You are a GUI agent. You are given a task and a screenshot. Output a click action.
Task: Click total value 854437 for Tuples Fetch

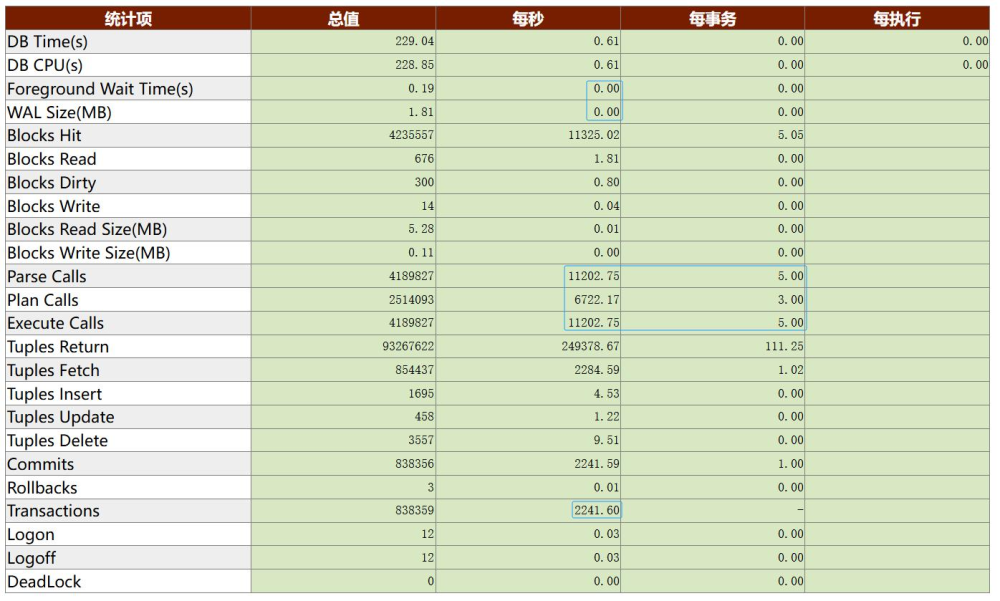click(415, 370)
